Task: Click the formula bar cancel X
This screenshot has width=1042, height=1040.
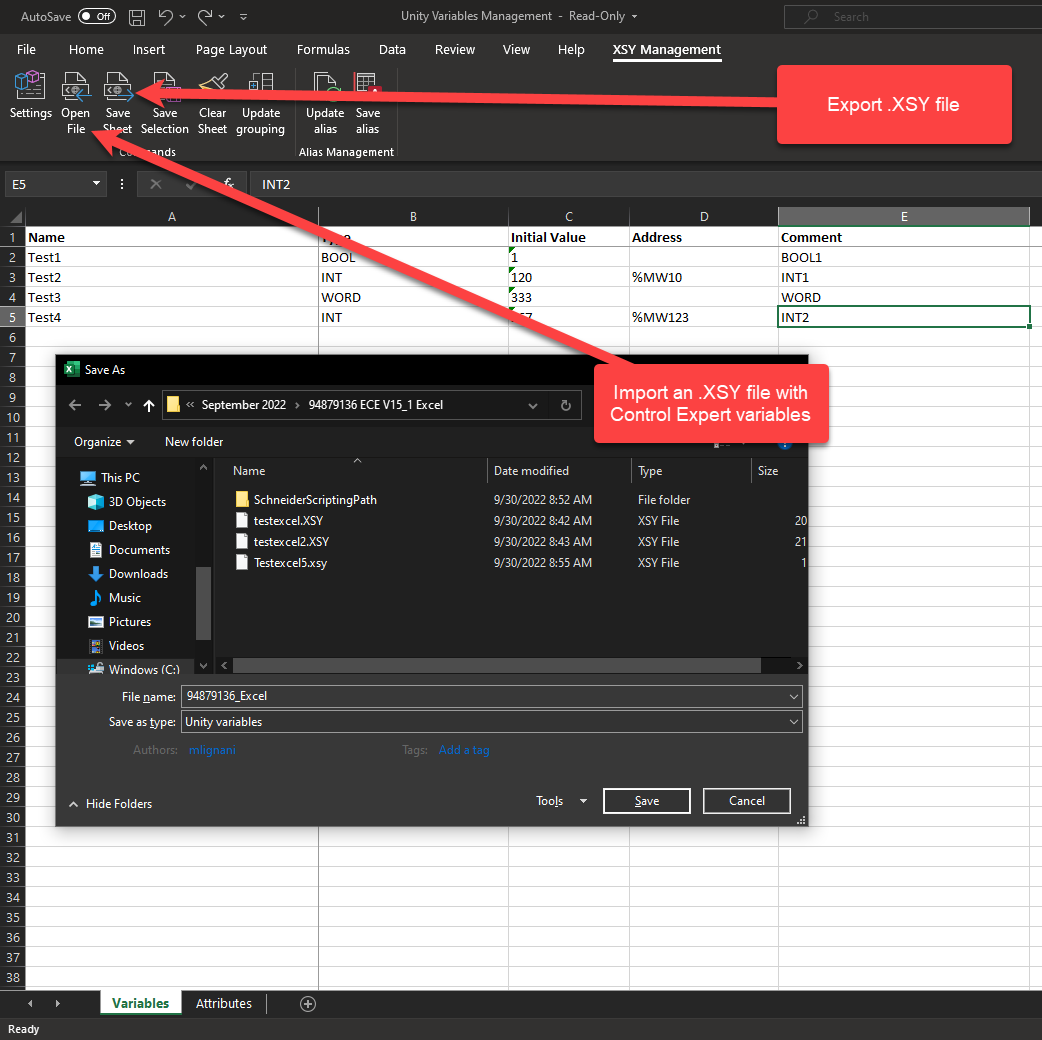Action: [156, 184]
